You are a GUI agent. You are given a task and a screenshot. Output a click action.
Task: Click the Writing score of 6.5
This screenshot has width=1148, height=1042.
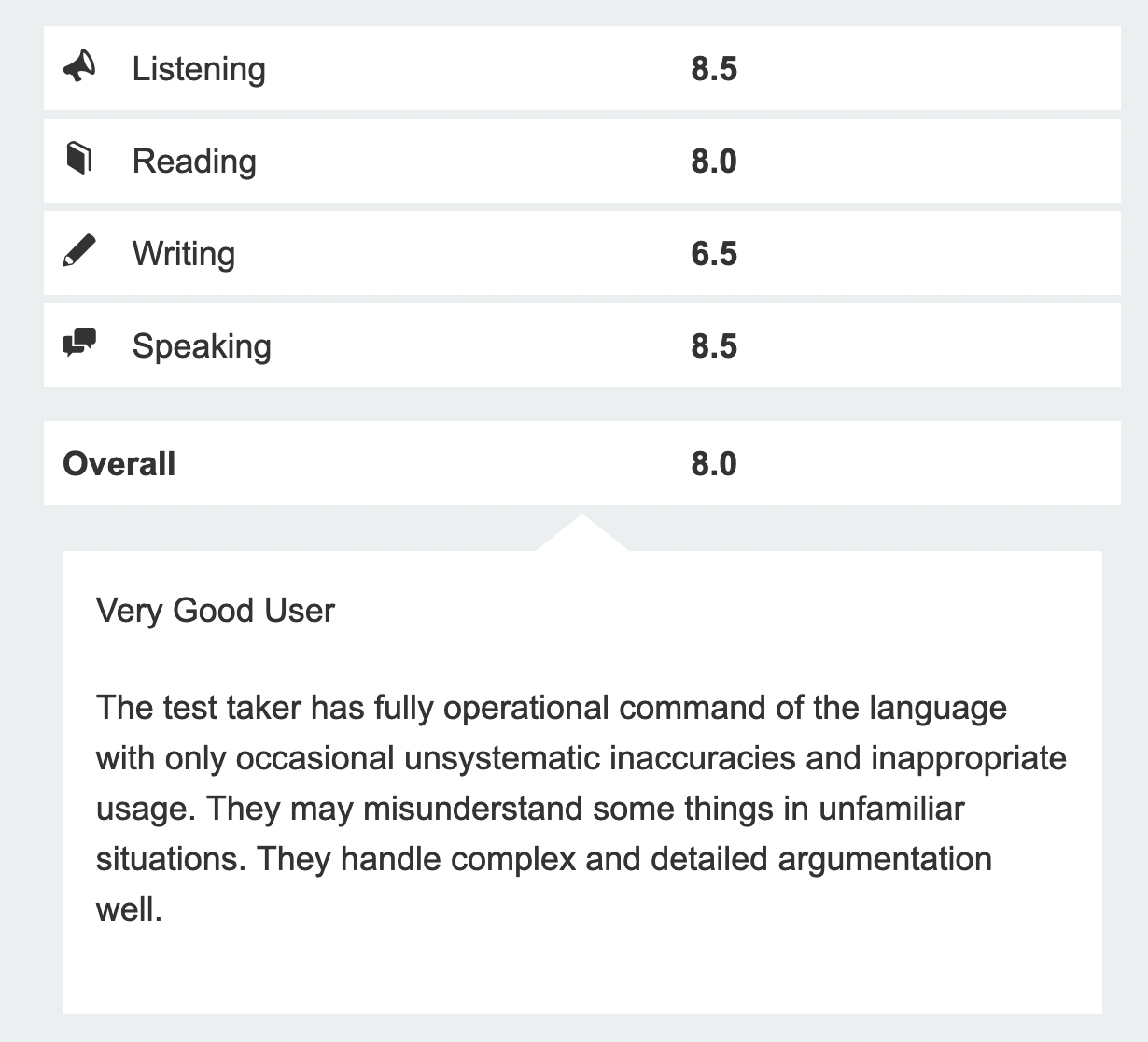714,254
